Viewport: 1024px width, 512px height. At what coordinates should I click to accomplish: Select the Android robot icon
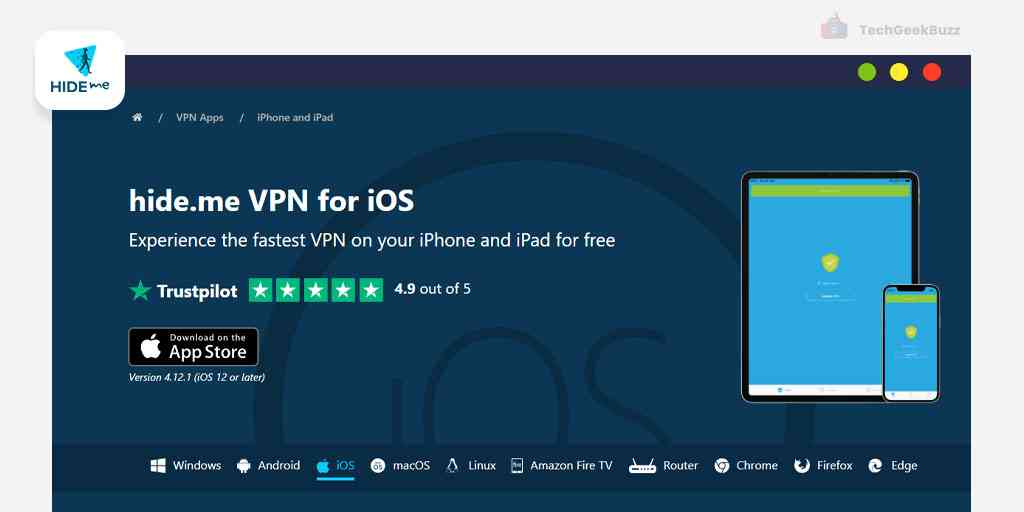[244, 466]
